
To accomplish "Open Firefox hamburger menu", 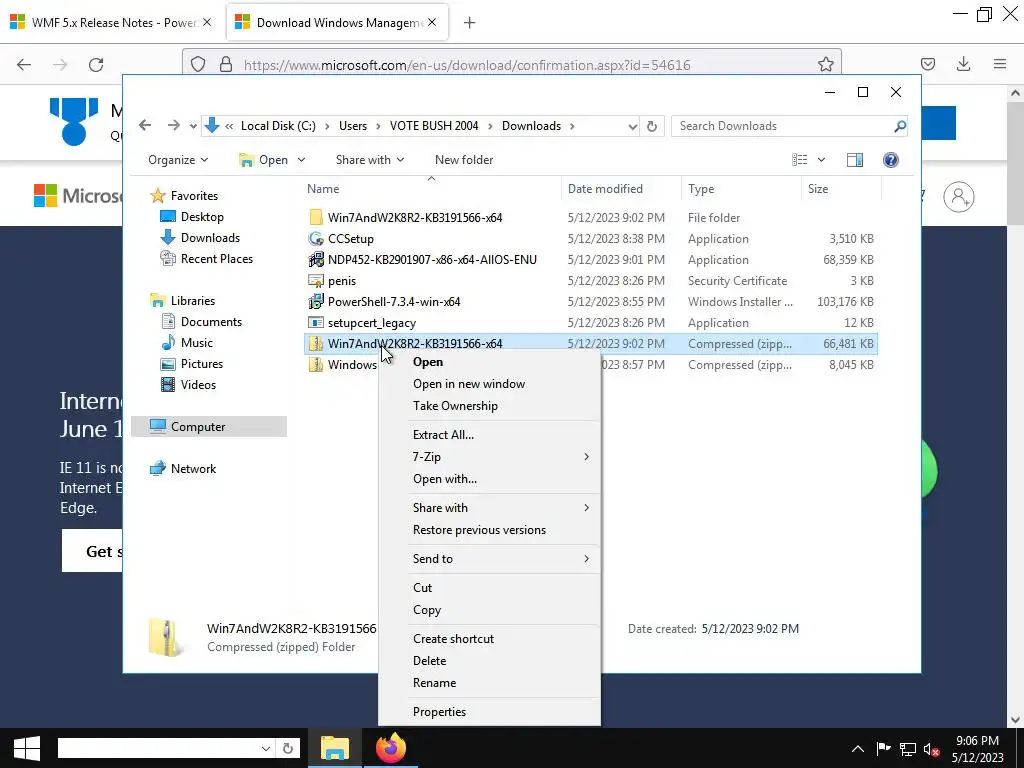I will [1000, 64].
